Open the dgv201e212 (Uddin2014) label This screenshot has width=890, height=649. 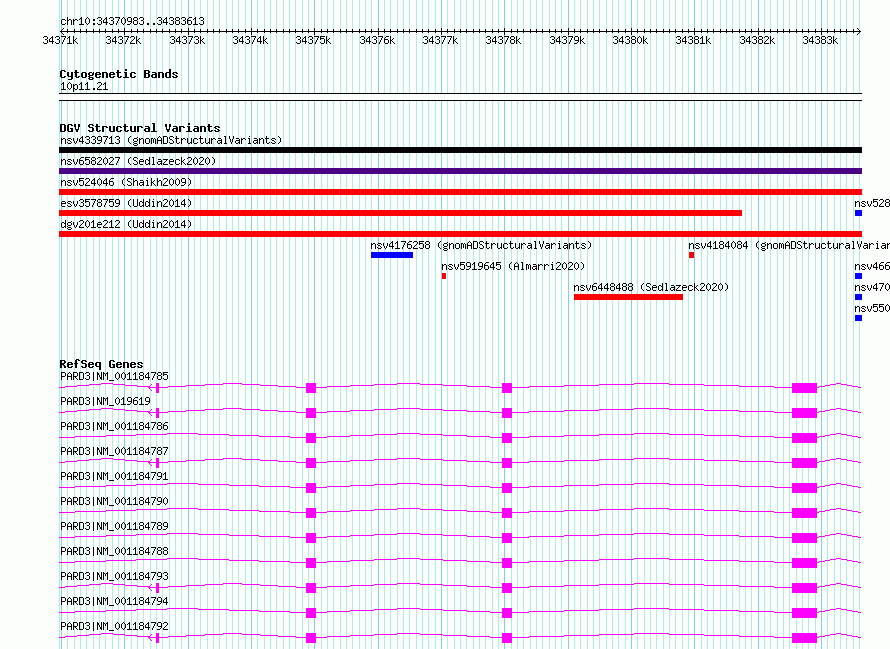(x=126, y=224)
